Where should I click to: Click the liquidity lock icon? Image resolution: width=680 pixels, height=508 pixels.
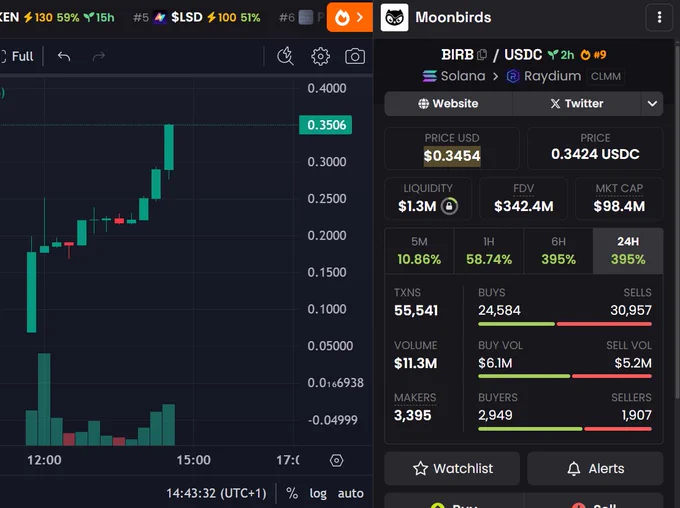point(449,206)
